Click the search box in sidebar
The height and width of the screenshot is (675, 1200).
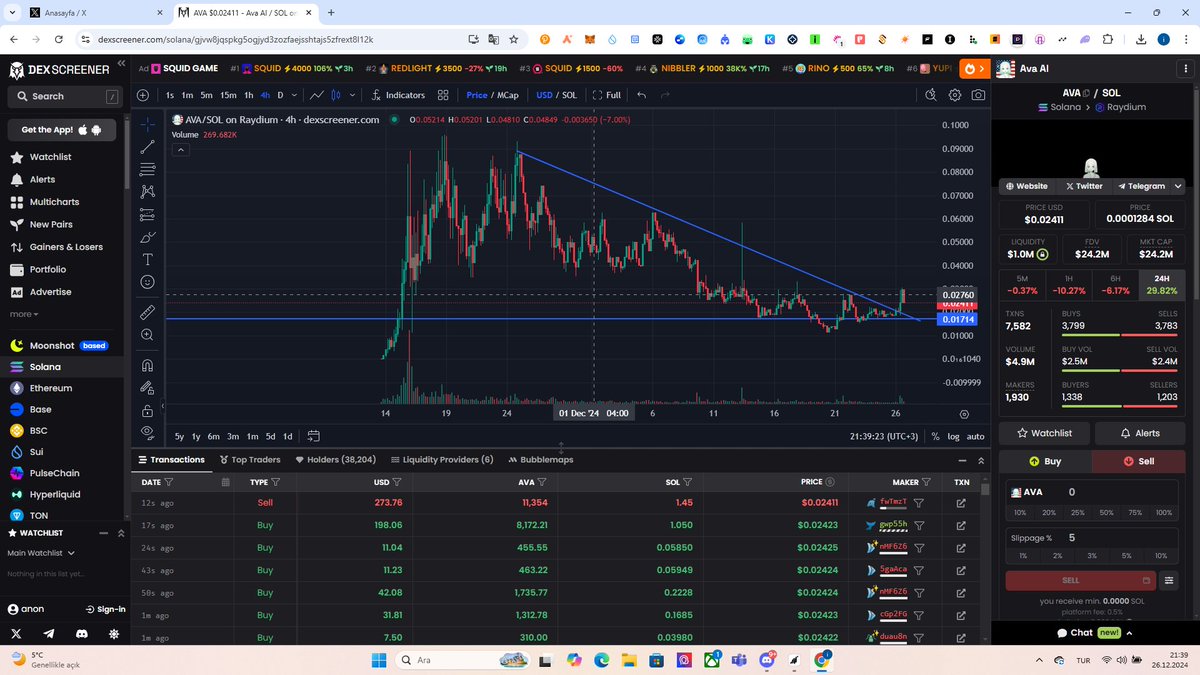[63, 97]
